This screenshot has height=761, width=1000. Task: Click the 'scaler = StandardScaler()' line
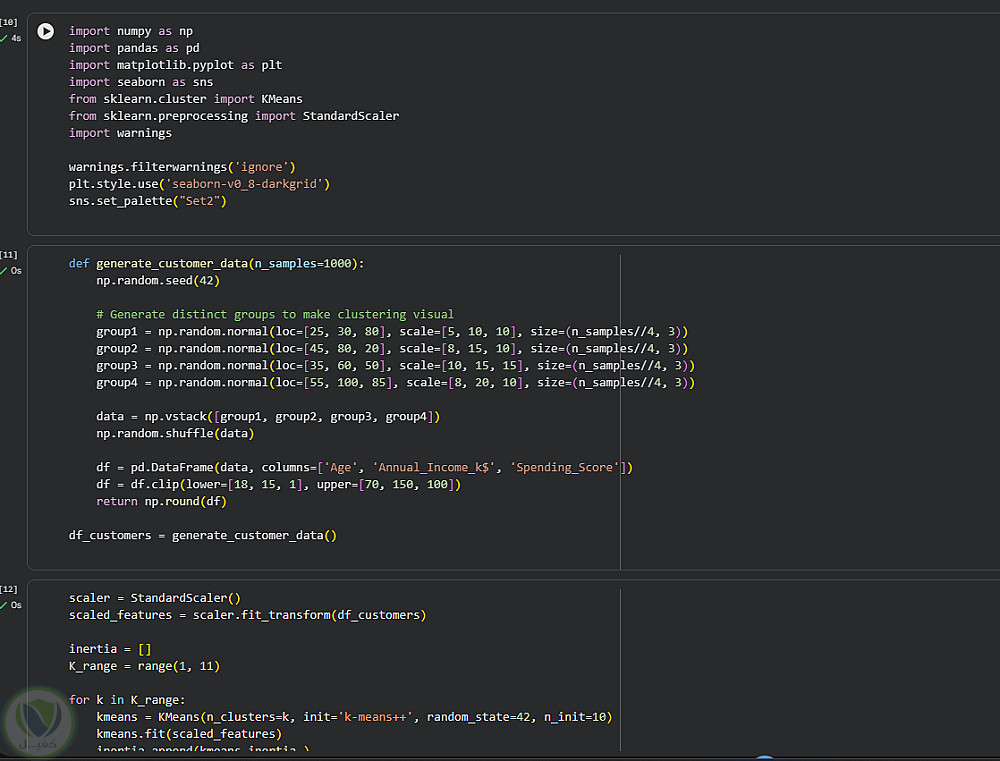(x=154, y=598)
